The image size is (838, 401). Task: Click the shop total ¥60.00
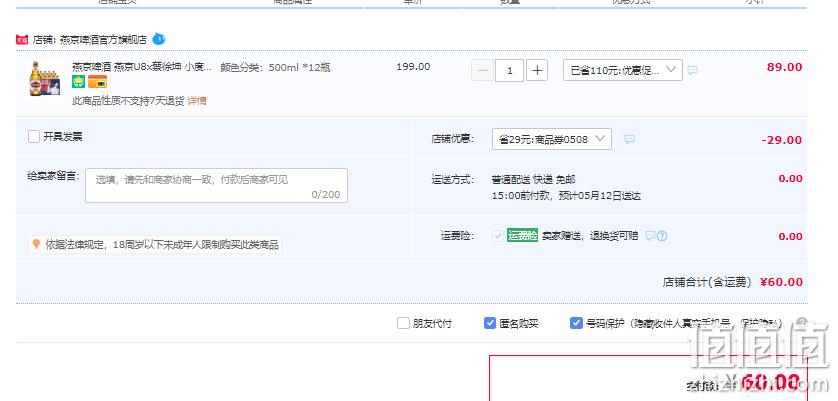[x=781, y=282]
